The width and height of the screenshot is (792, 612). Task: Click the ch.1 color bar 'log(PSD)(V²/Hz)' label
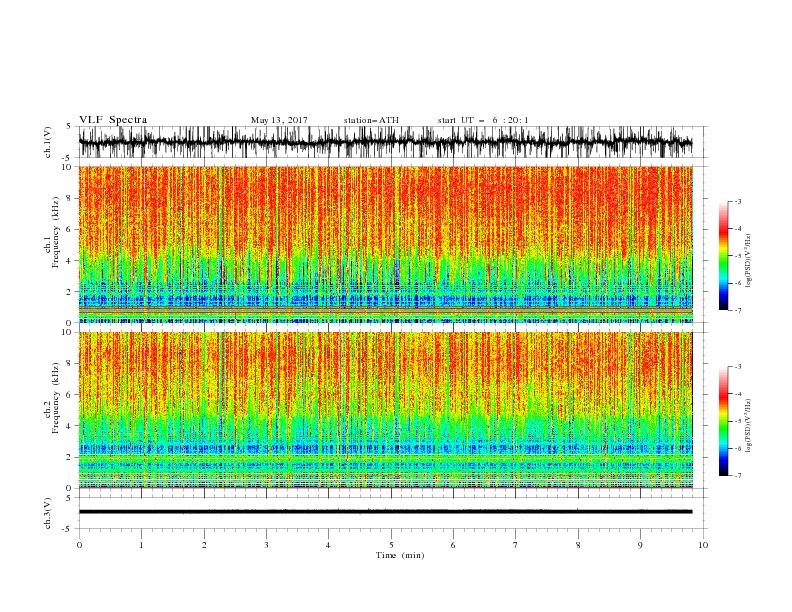point(749,261)
